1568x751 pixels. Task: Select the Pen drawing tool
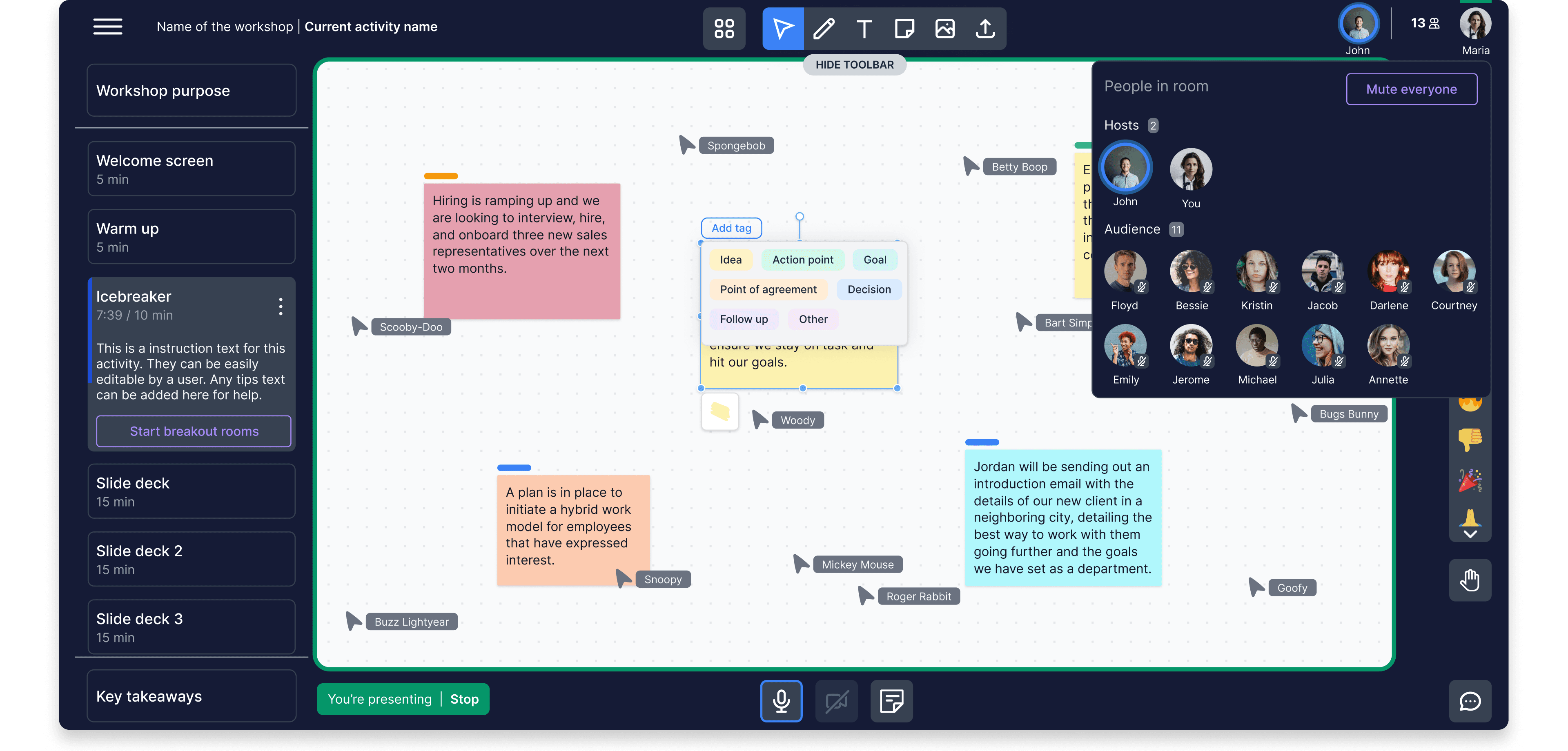(824, 28)
